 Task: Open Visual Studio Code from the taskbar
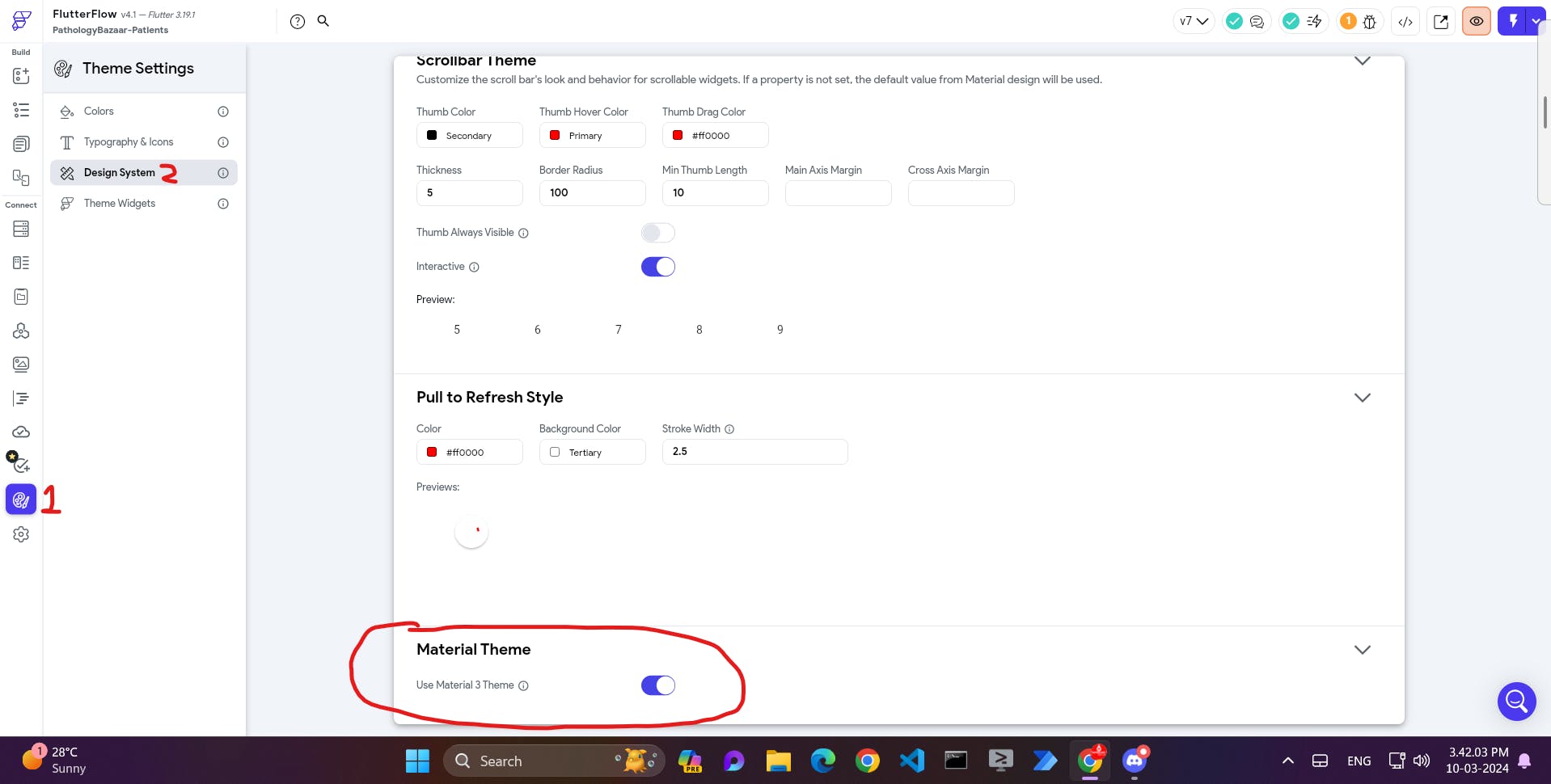pos(912,761)
